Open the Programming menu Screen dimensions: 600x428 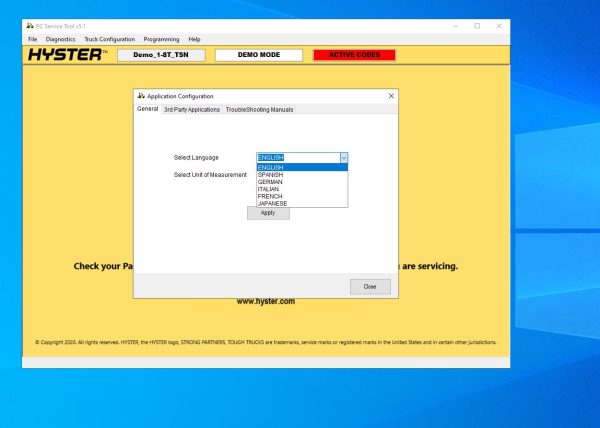point(161,39)
